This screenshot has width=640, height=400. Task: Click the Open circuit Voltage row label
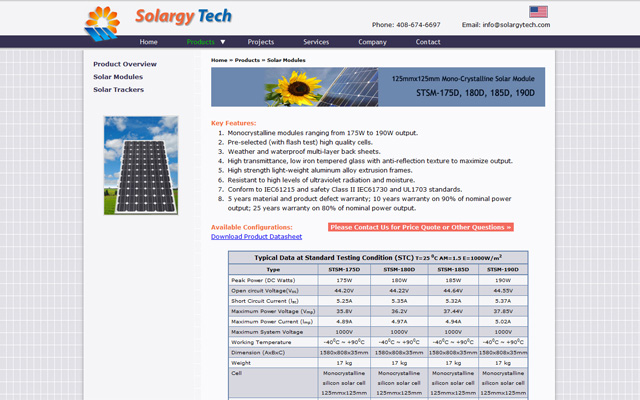(x=265, y=291)
